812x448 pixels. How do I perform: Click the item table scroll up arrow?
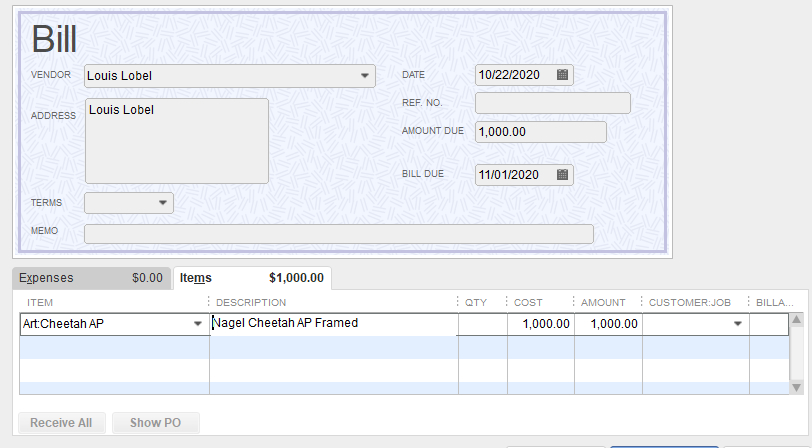click(796, 321)
